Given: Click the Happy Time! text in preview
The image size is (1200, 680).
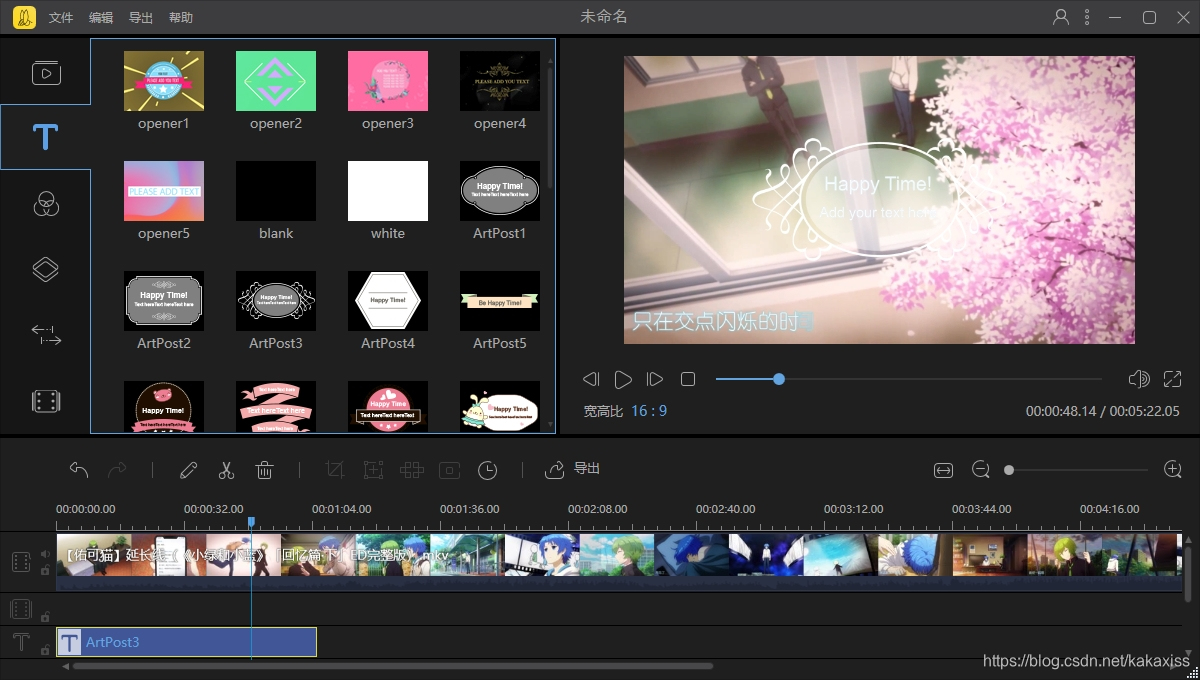Looking at the screenshot, I should click(878, 184).
